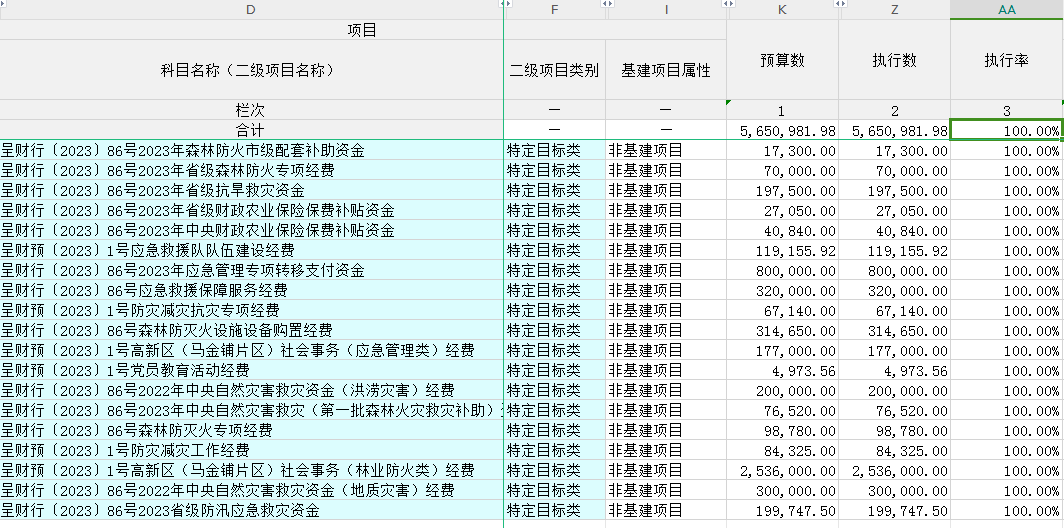Viewport: 1064px width, 528px height.
Task: Select the 社会事务（林业防火类）经费 row name
Action: pyautogui.click(x=251, y=471)
